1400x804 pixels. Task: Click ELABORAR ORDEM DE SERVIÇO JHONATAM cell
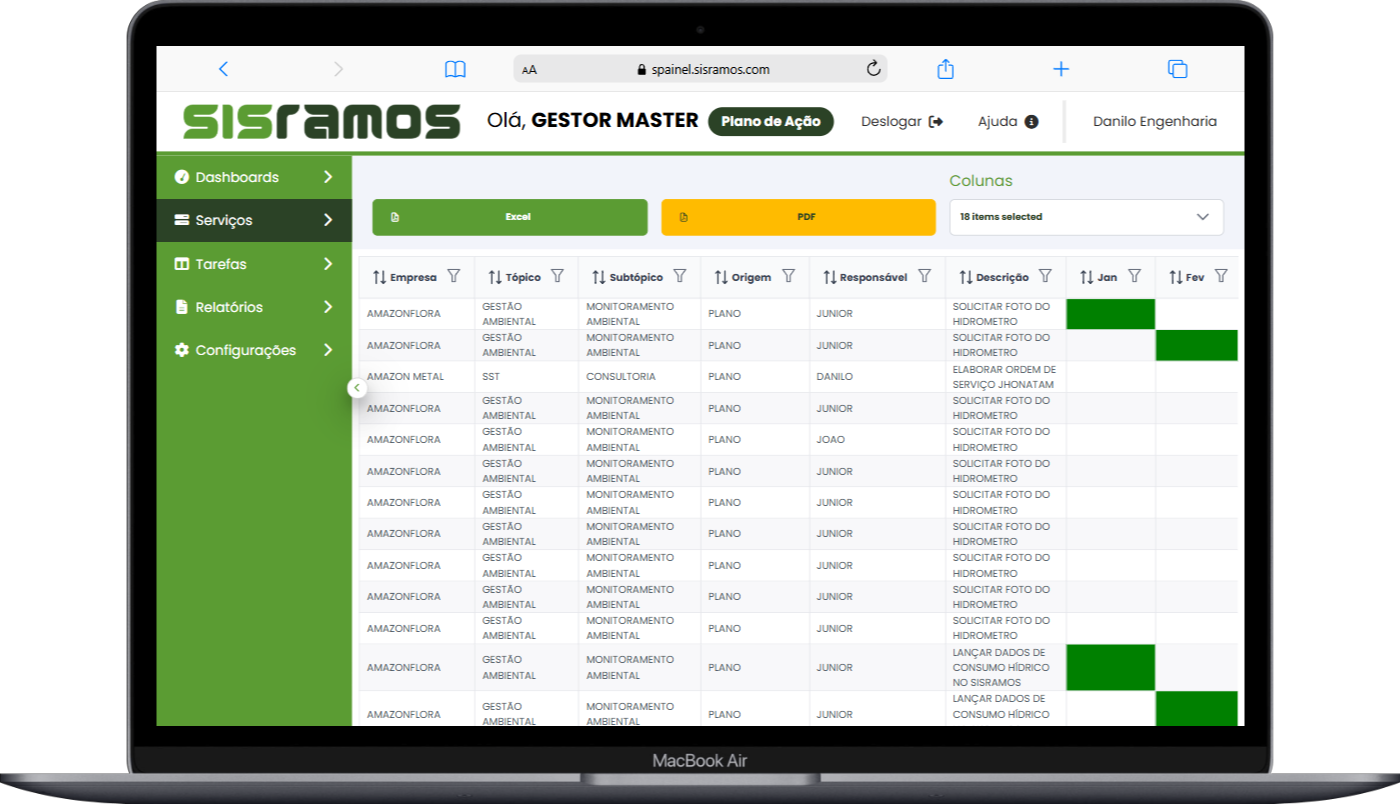click(x=1005, y=377)
